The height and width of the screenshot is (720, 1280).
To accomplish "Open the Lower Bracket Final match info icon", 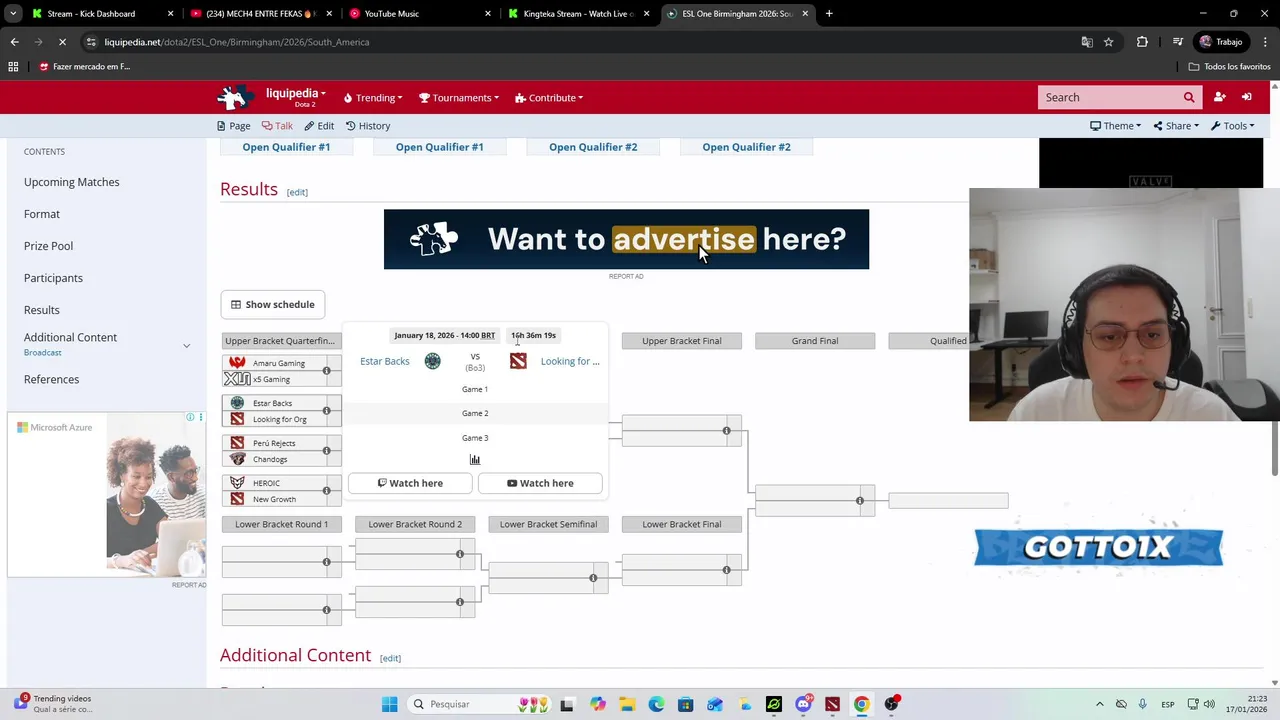I will [727, 570].
